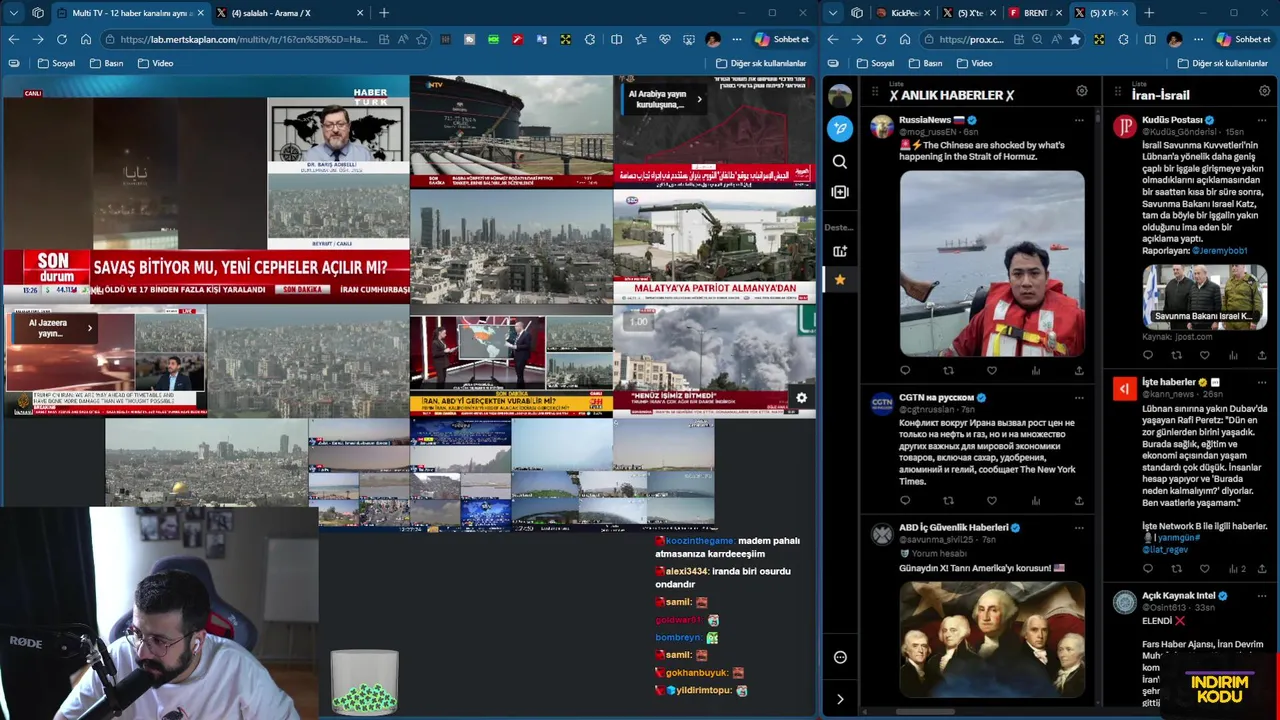
Task: Open more options on CGTN на русском post
Action: pyautogui.click(x=1079, y=398)
